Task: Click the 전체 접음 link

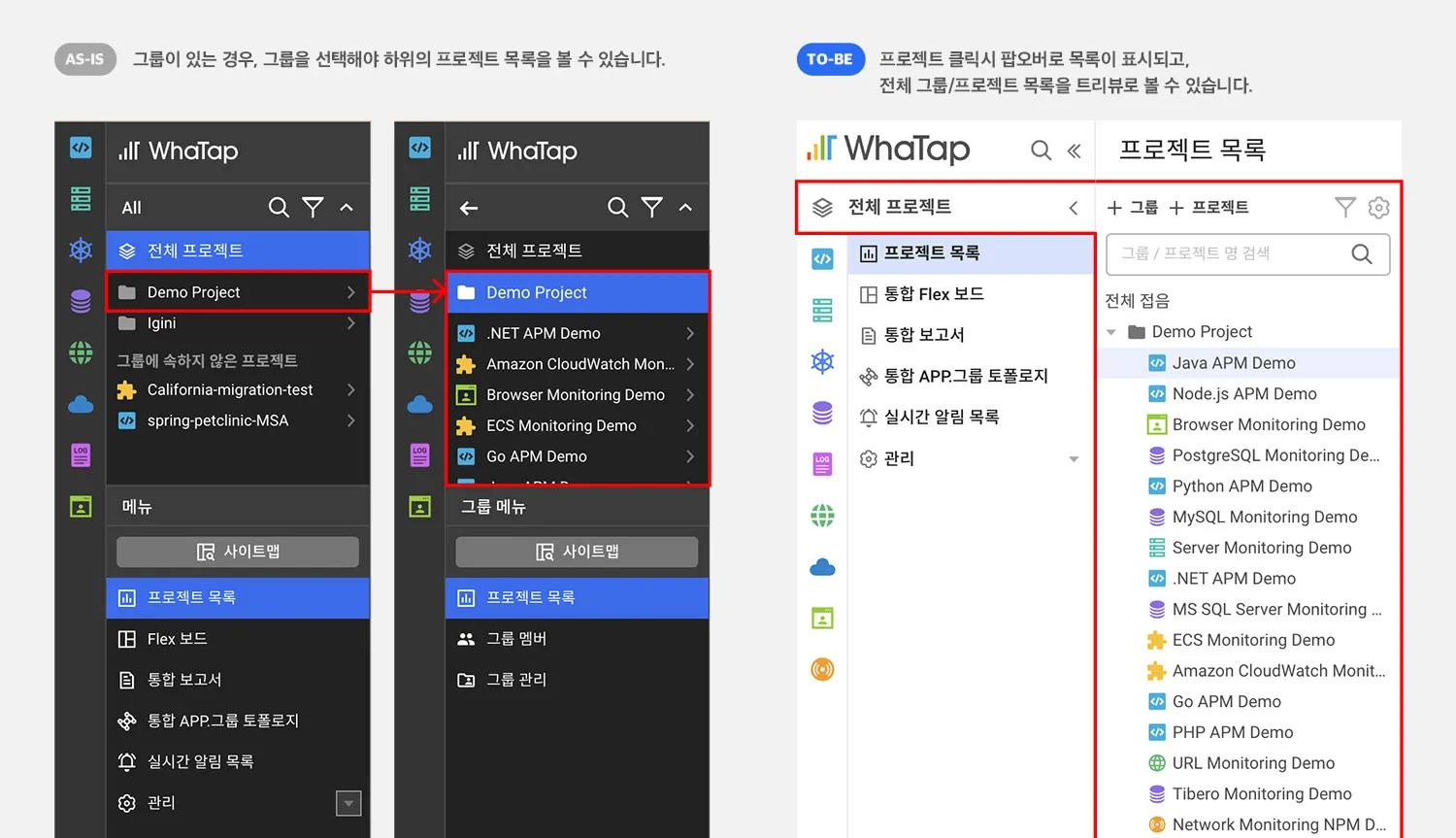Action: click(1138, 301)
